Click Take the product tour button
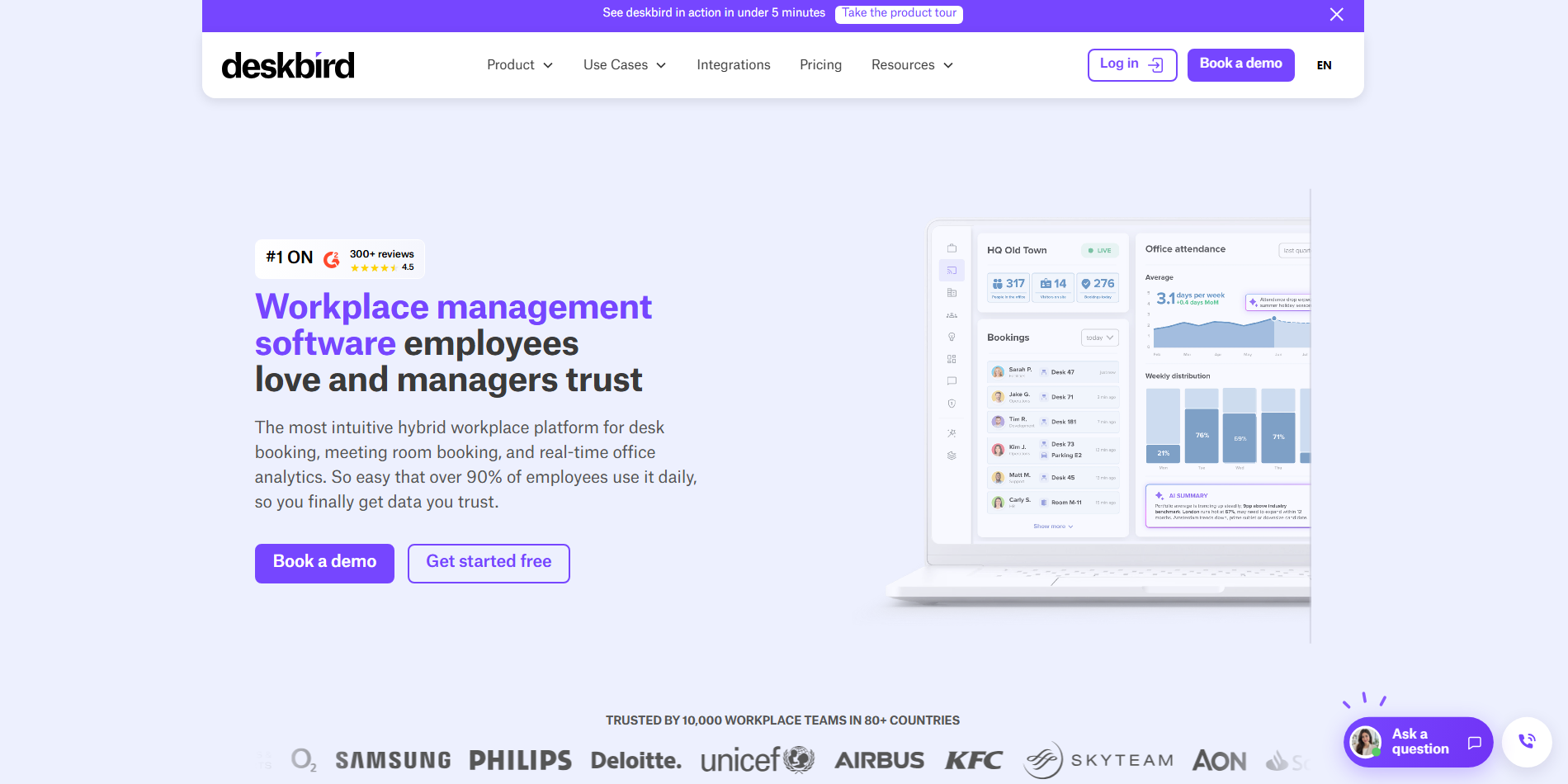 coord(899,14)
